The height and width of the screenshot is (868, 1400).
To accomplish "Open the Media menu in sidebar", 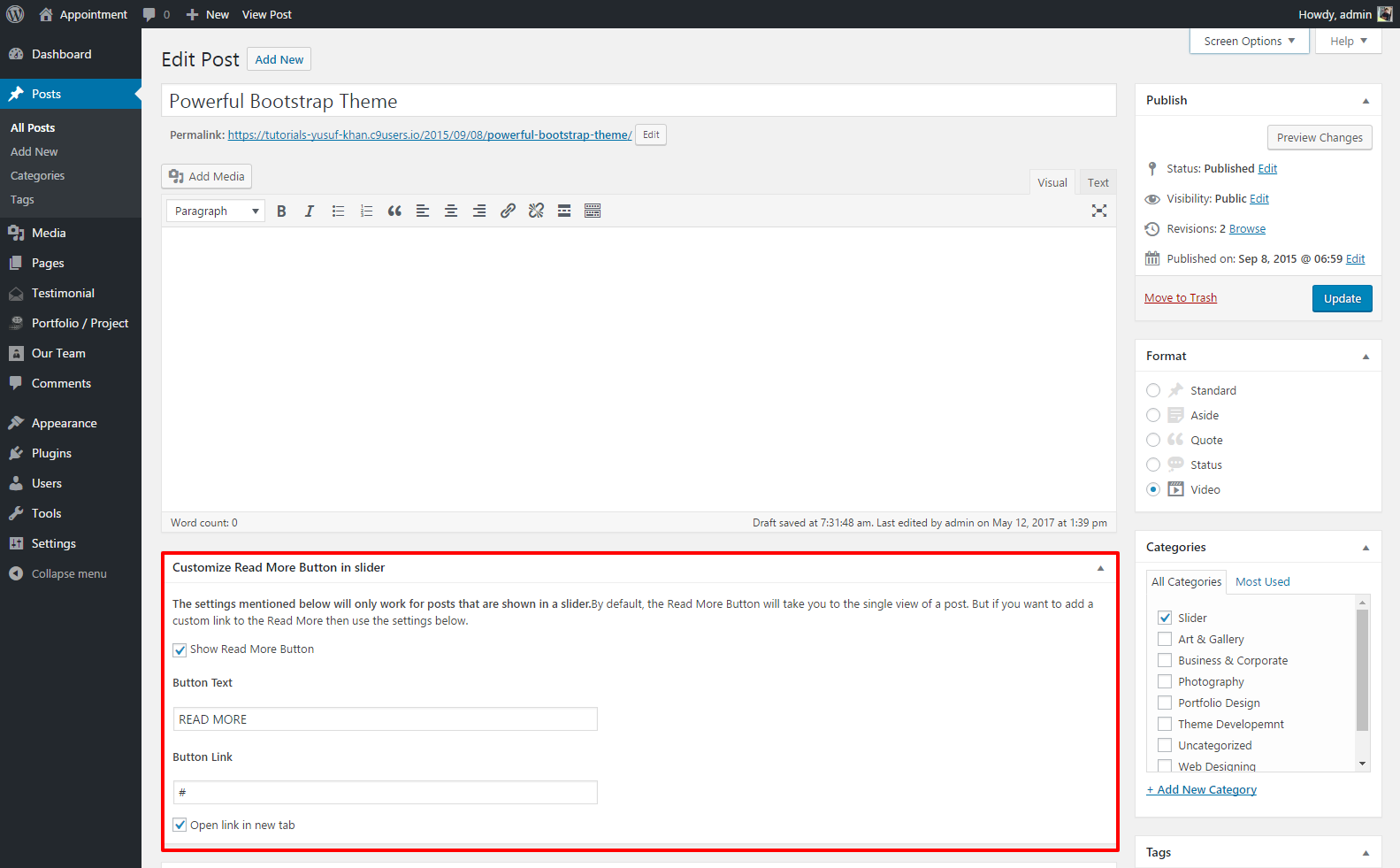I will (x=71, y=233).
